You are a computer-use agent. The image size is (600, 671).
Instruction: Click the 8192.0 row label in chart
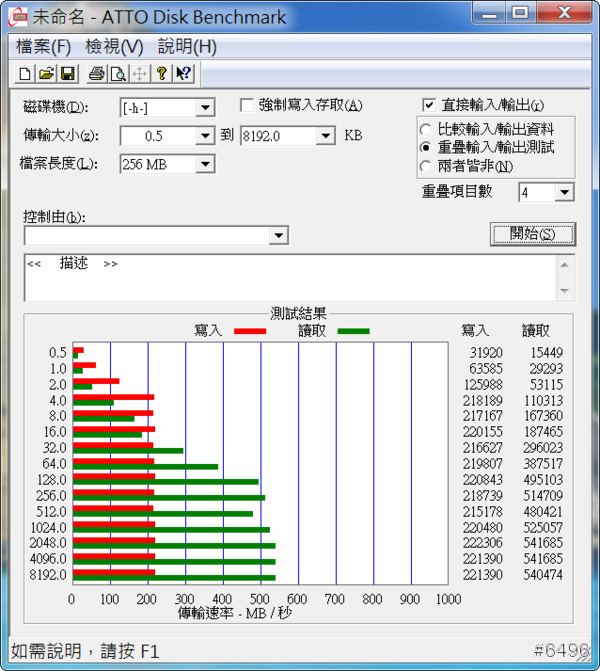48,575
